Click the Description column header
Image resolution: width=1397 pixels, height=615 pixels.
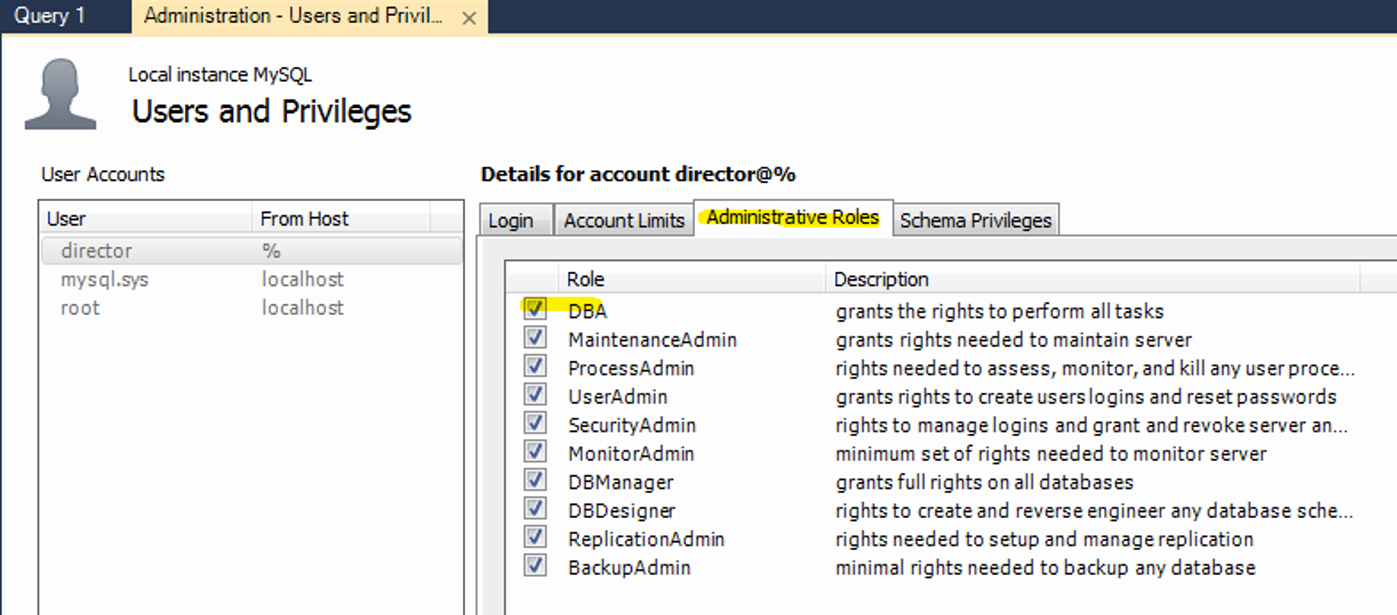click(1092, 279)
